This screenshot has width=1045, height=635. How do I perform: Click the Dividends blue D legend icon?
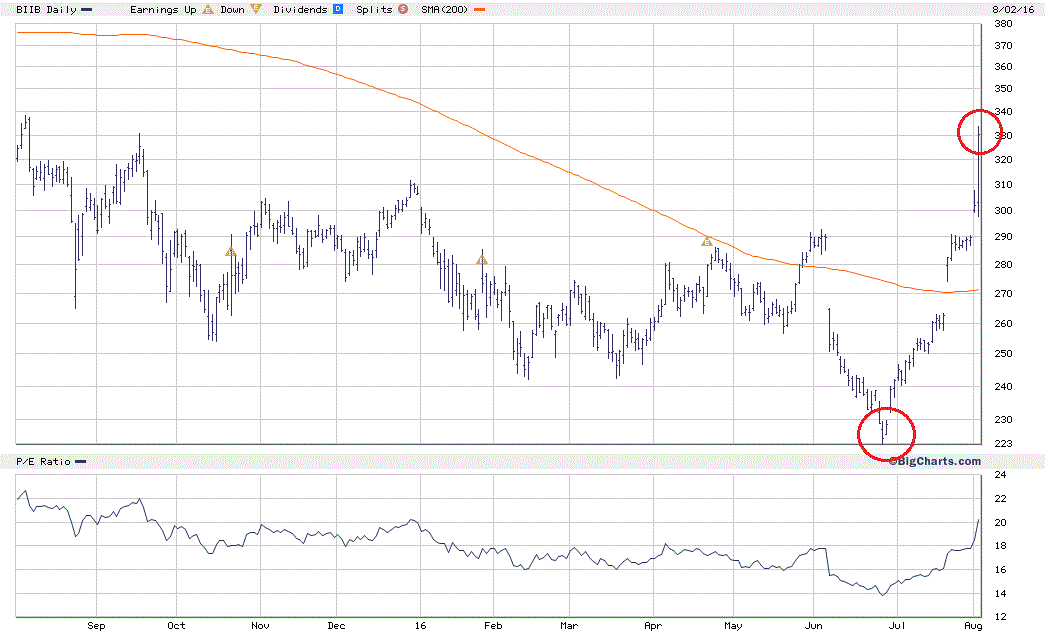coord(338,9)
